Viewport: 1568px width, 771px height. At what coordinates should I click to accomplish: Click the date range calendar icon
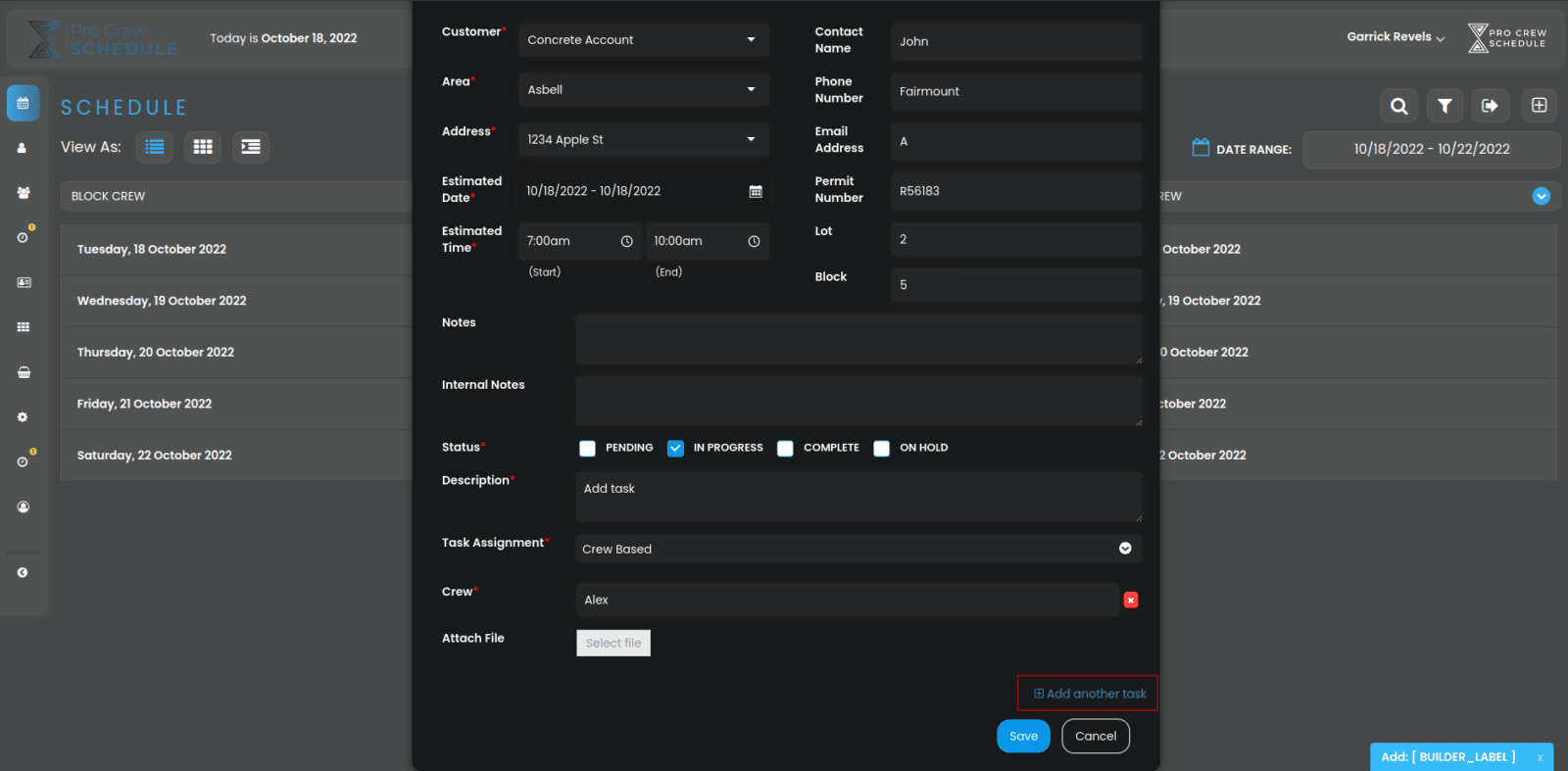click(1200, 147)
